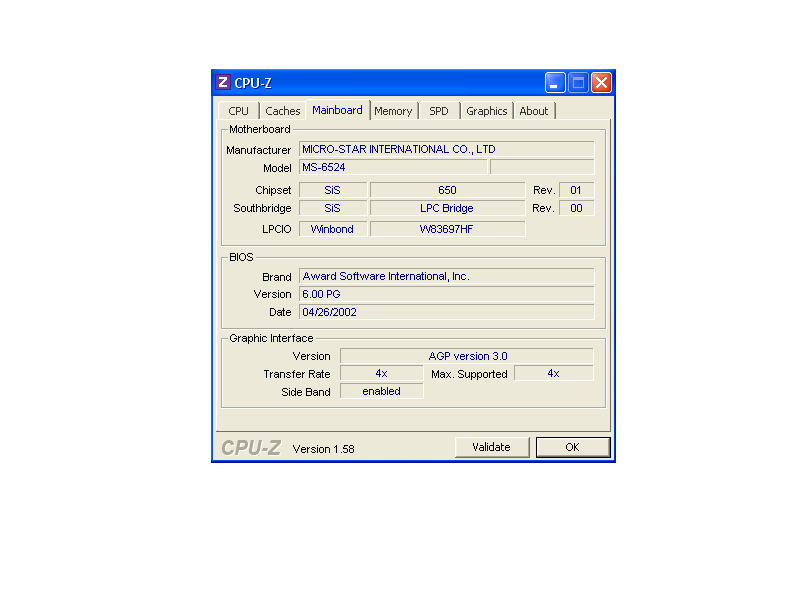Select the Mainboard tab
This screenshot has height=600, width=800.
click(x=337, y=110)
